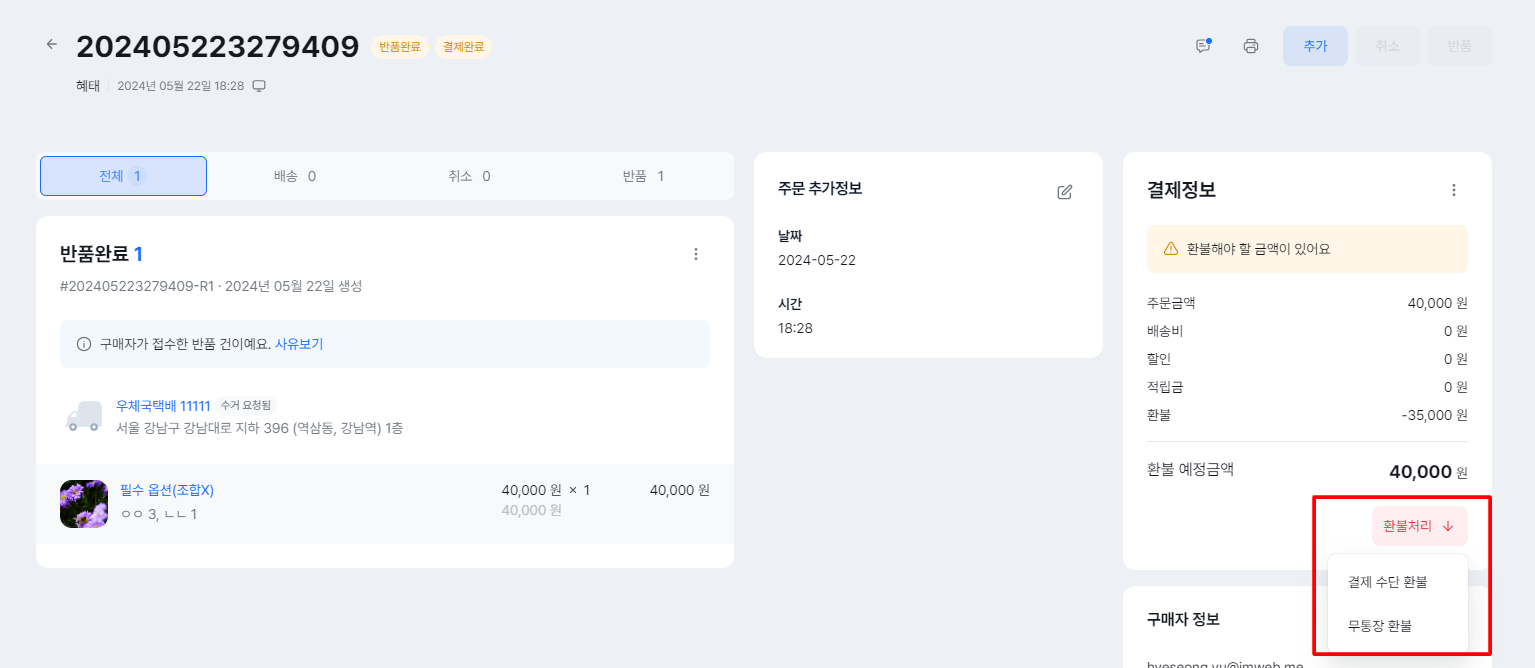Click the purple flower product thumbnail
Screen dimensions: 1535x668
pyautogui.click(x=84, y=503)
